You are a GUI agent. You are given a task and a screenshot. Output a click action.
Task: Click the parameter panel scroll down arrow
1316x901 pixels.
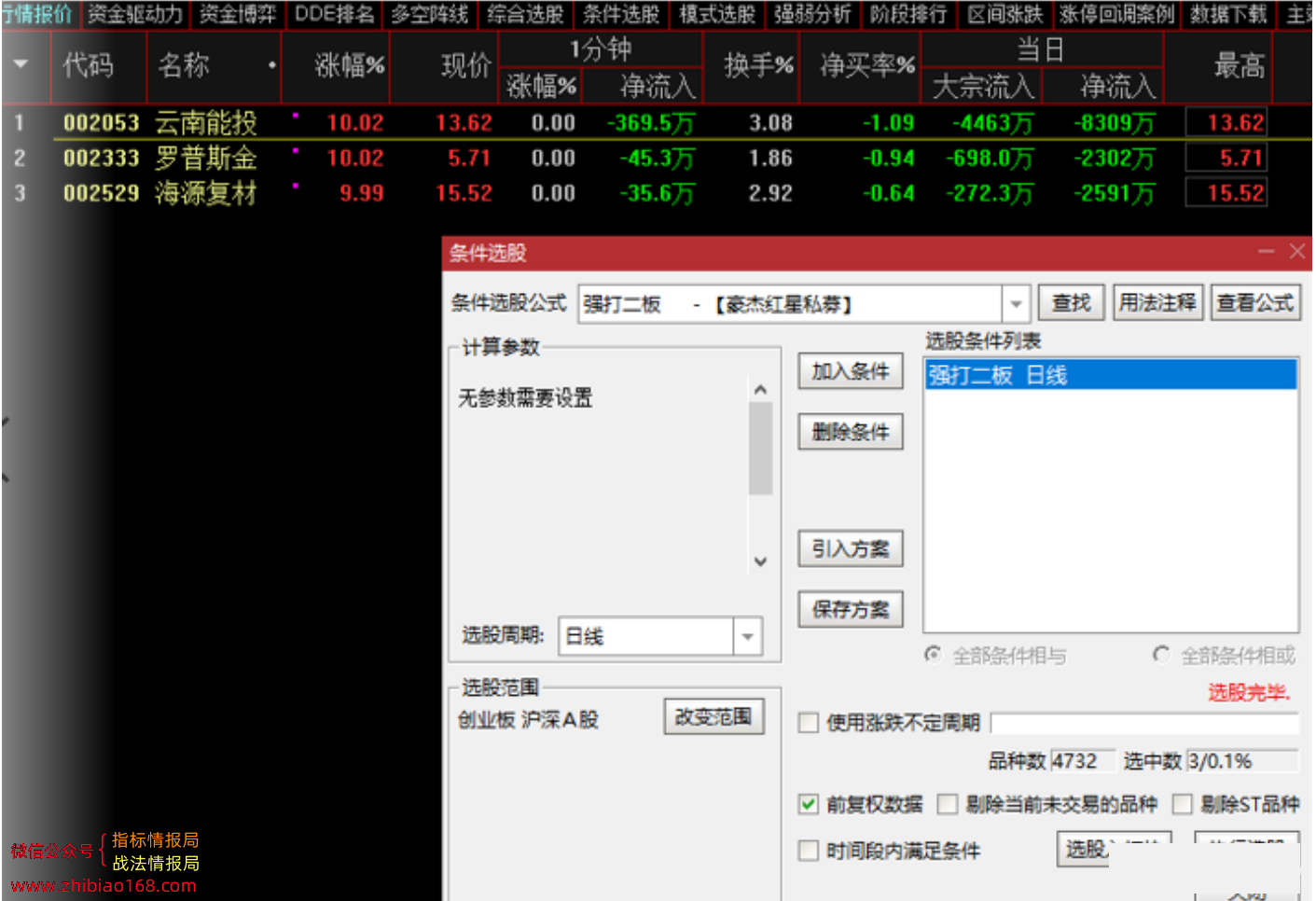click(x=760, y=561)
